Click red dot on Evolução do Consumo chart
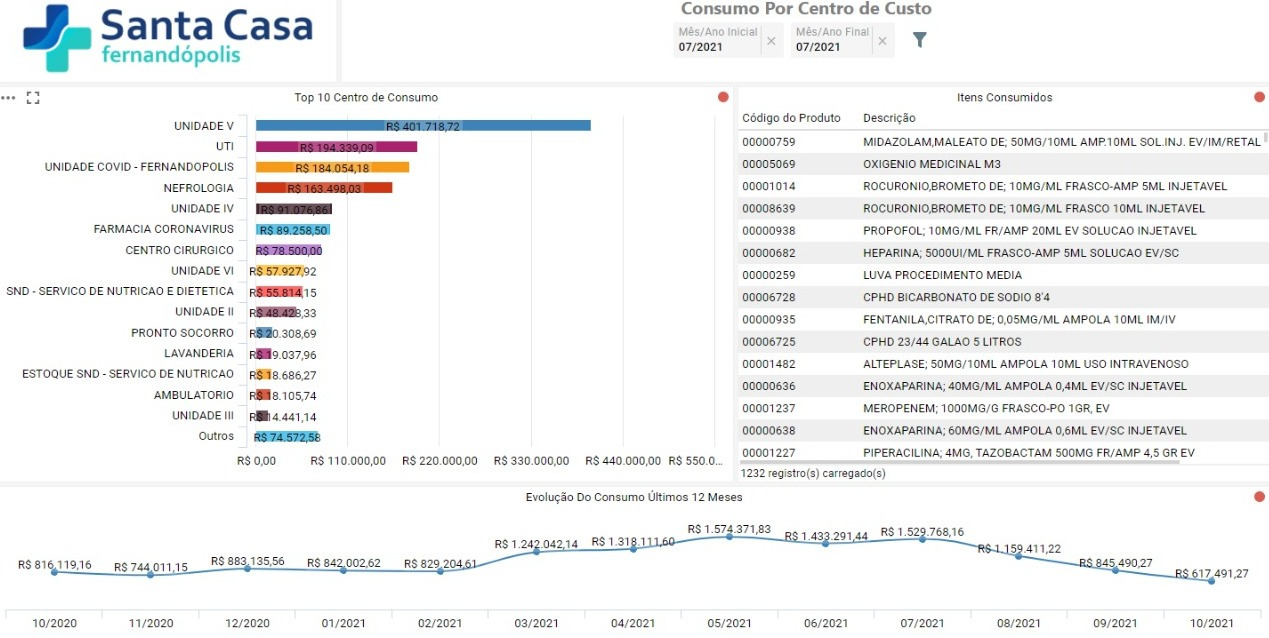 pyautogui.click(x=1259, y=497)
